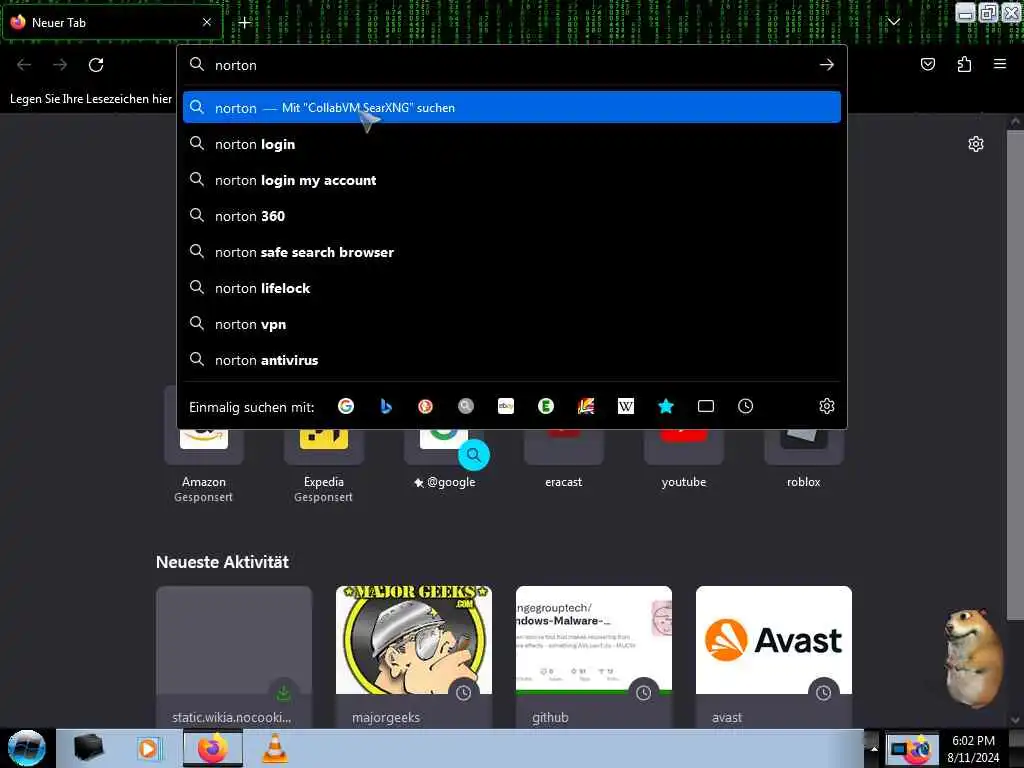Click the go arrow in the address bar
1024x768 pixels.
click(x=826, y=65)
